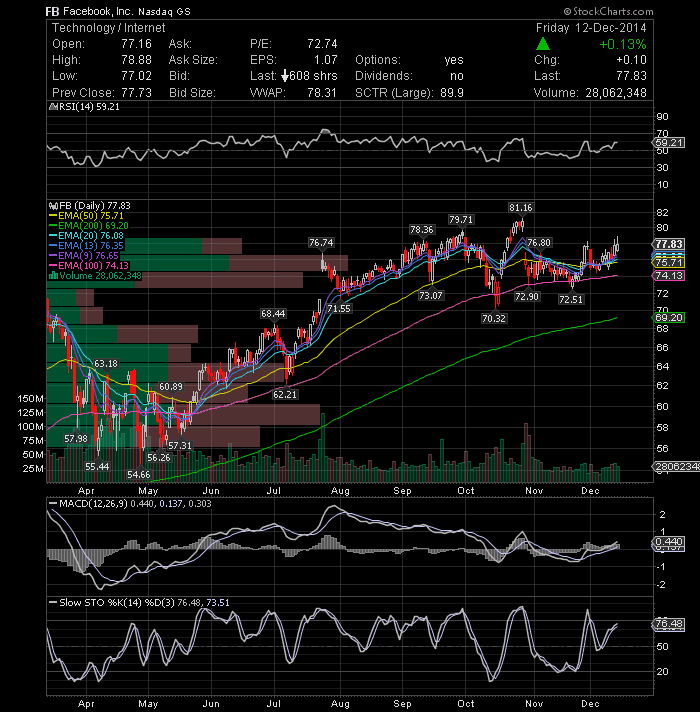Click the 75.71 EMA axis tag
This screenshot has height=712, width=700.
[668, 262]
